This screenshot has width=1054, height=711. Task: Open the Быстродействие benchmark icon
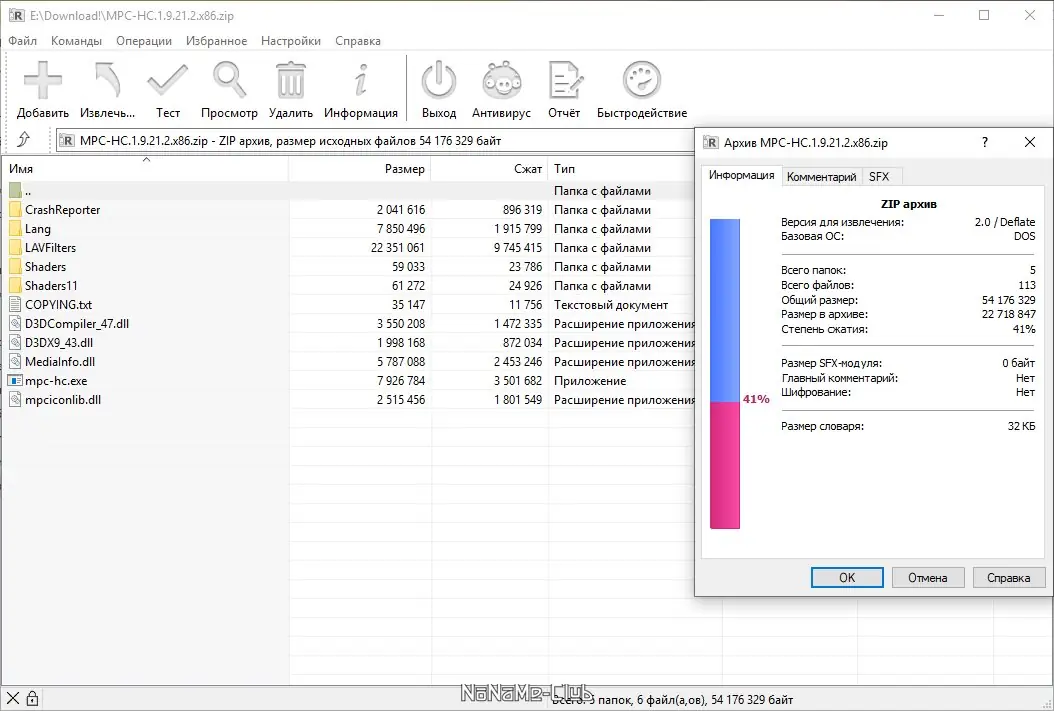tap(642, 81)
